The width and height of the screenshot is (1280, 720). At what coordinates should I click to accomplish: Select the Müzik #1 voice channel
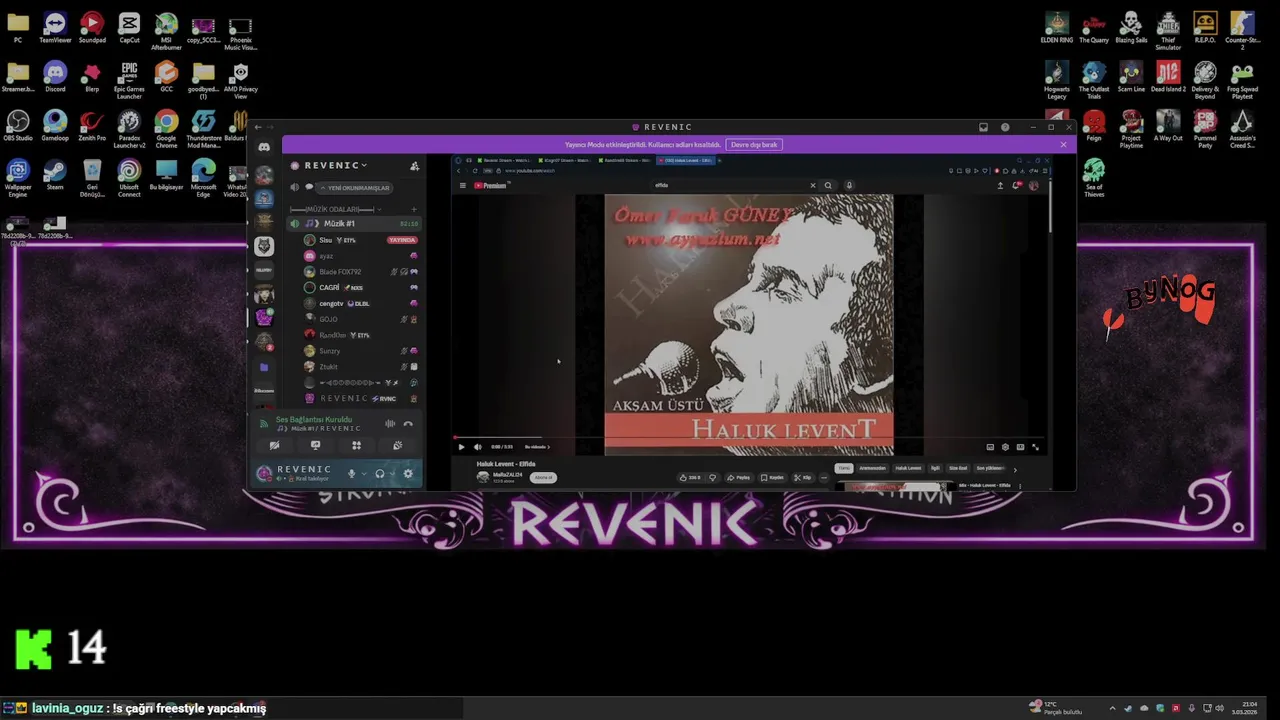pos(355,224)
